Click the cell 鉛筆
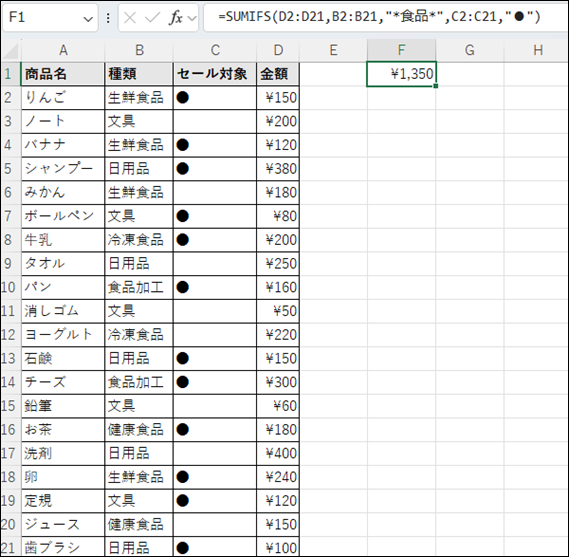Image resolution: width=569 pixels, height=557 pixels. (63, 406)
